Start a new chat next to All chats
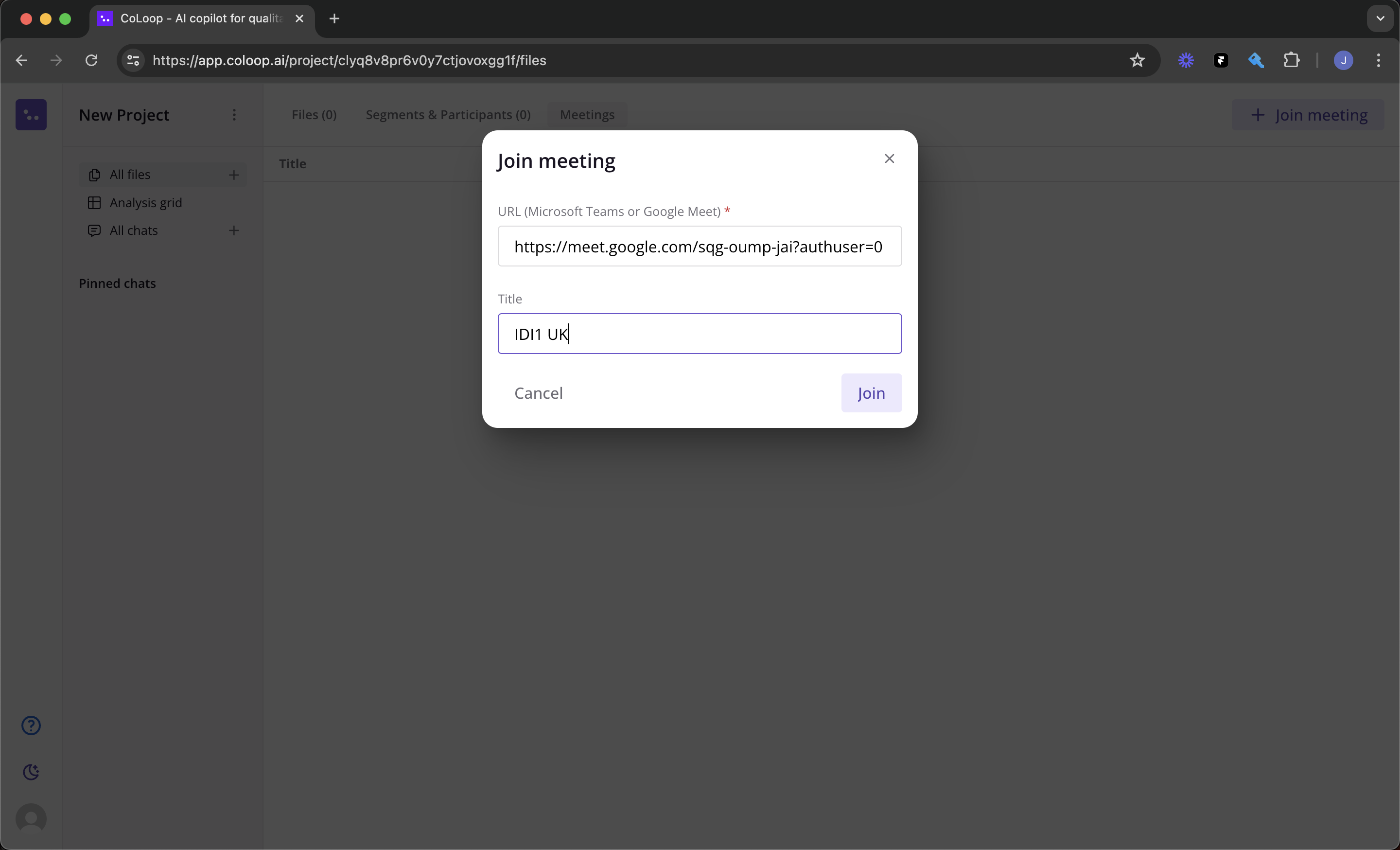This screenshot has width=1400, height=850. click(x=233, y=230)
